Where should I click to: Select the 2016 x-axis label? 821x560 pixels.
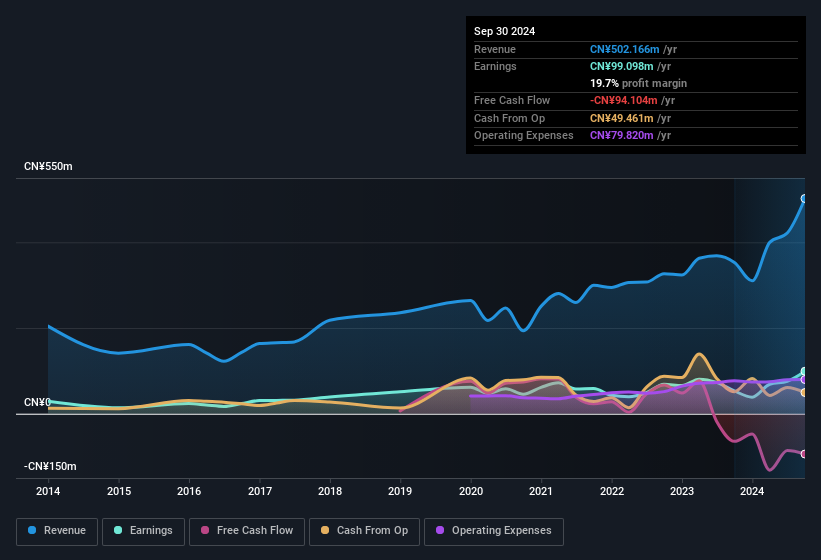coord(189,491)
